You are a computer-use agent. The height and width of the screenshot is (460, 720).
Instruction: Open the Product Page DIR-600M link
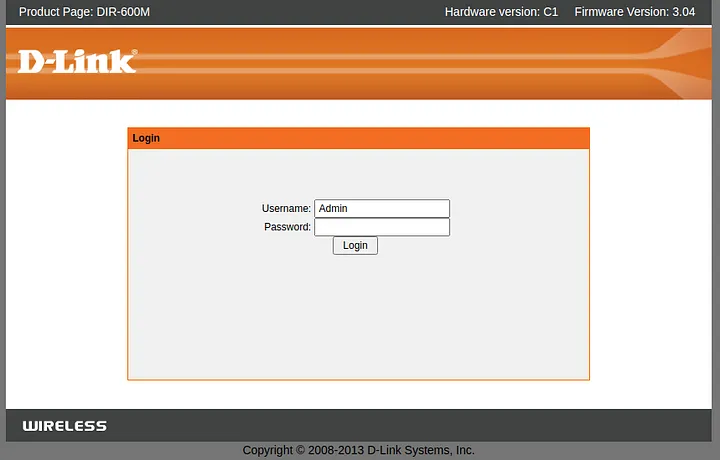point(84,12)
